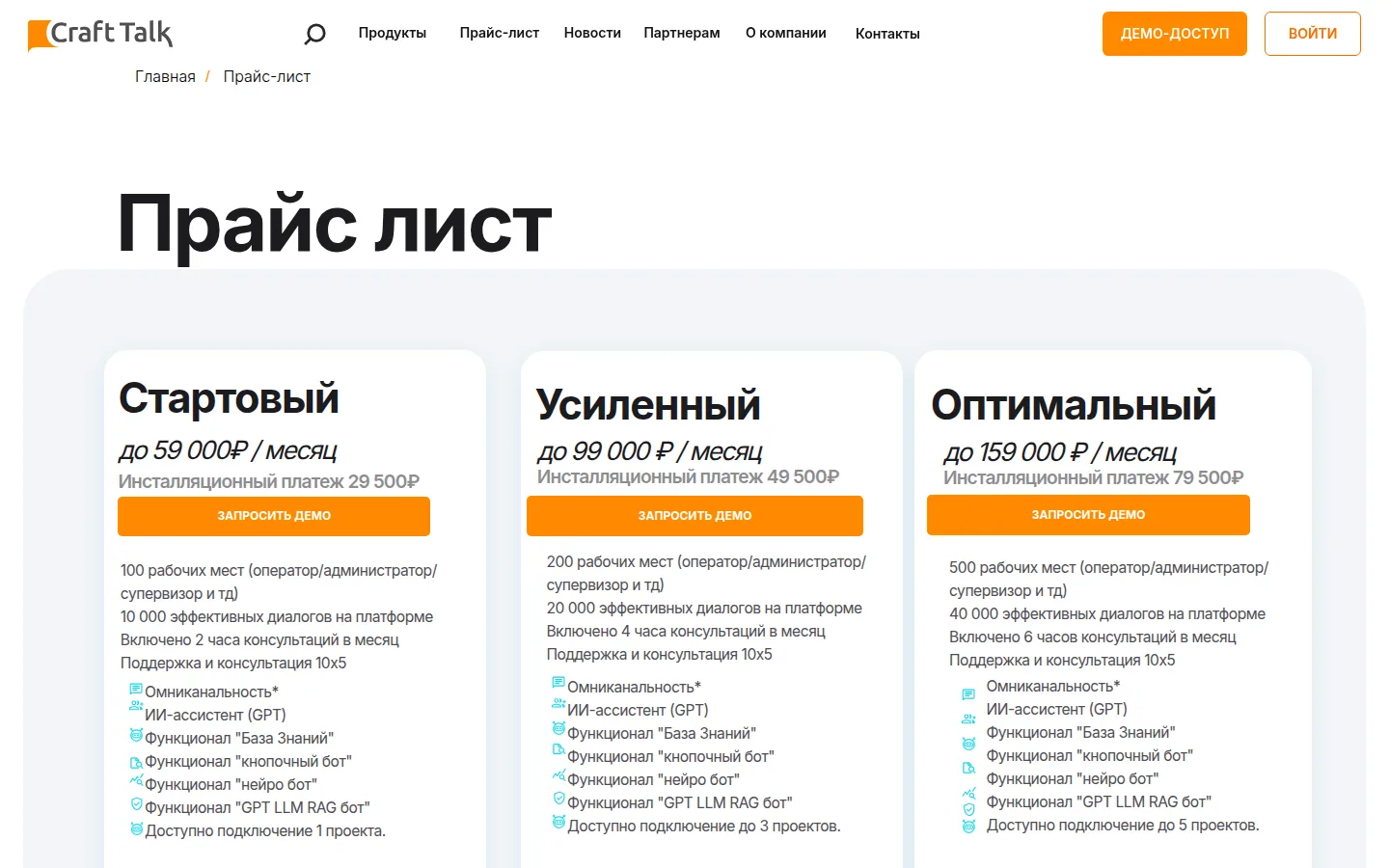Open the Партнерам menu item
The height and width of the screenshot is (868, 1389).
point(682,33)
